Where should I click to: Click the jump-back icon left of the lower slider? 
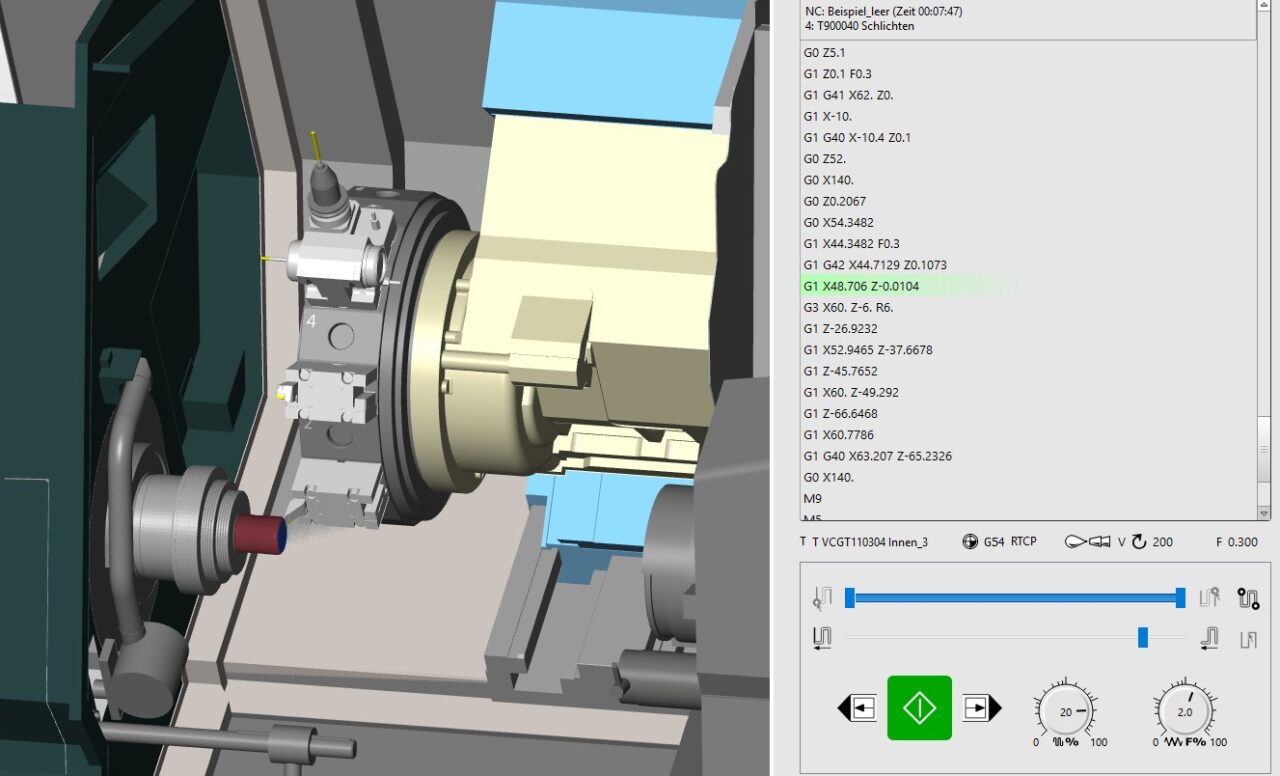click(820, 637)
